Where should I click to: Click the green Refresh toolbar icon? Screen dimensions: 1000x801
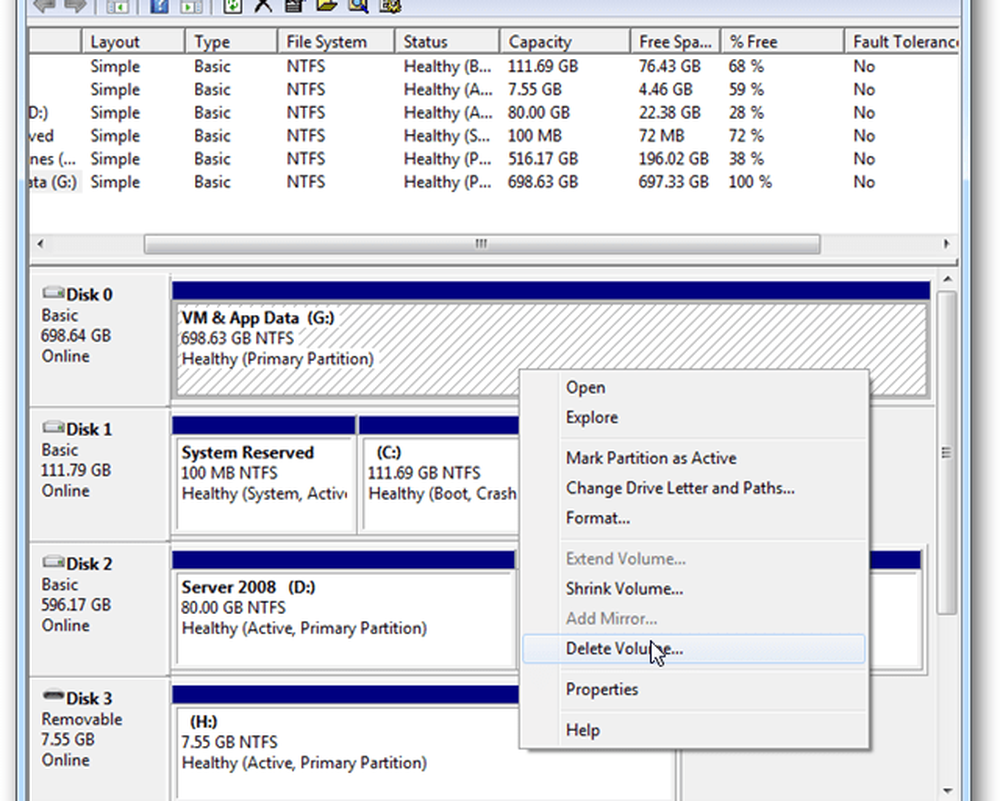coord(232,6)
